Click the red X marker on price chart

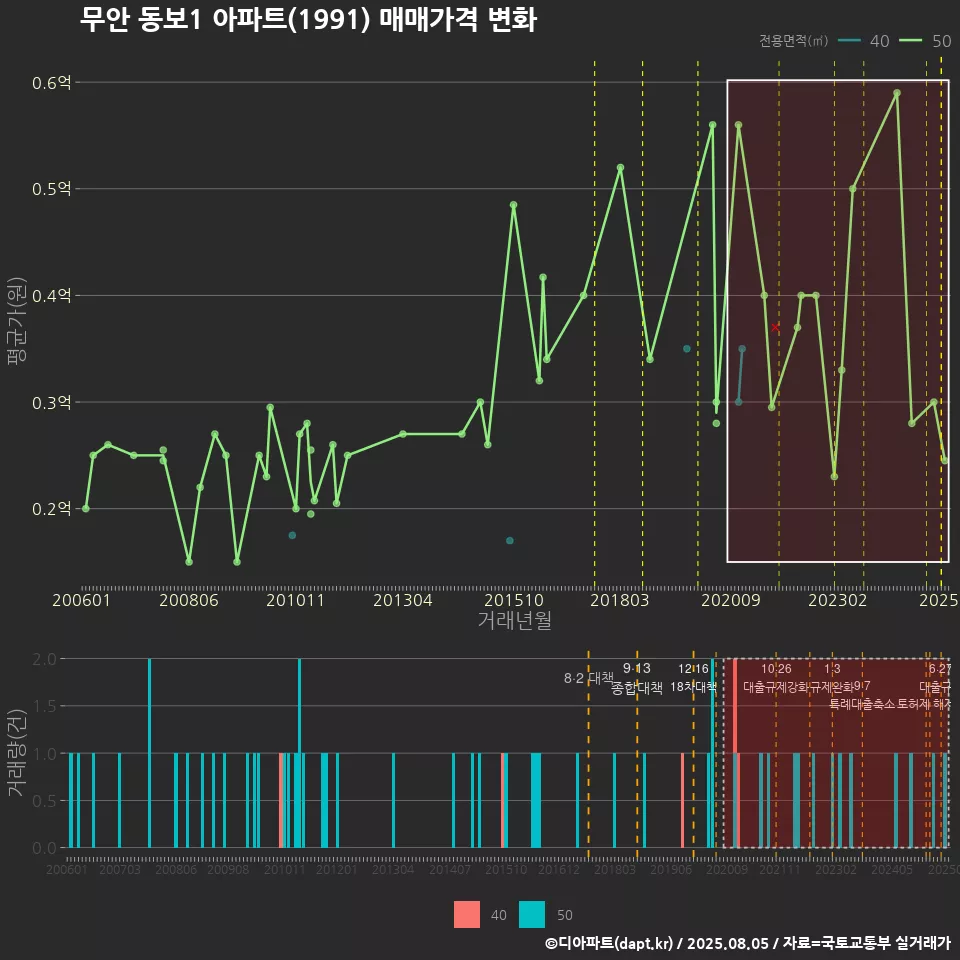pyautogui.click(x=775, y=328)
